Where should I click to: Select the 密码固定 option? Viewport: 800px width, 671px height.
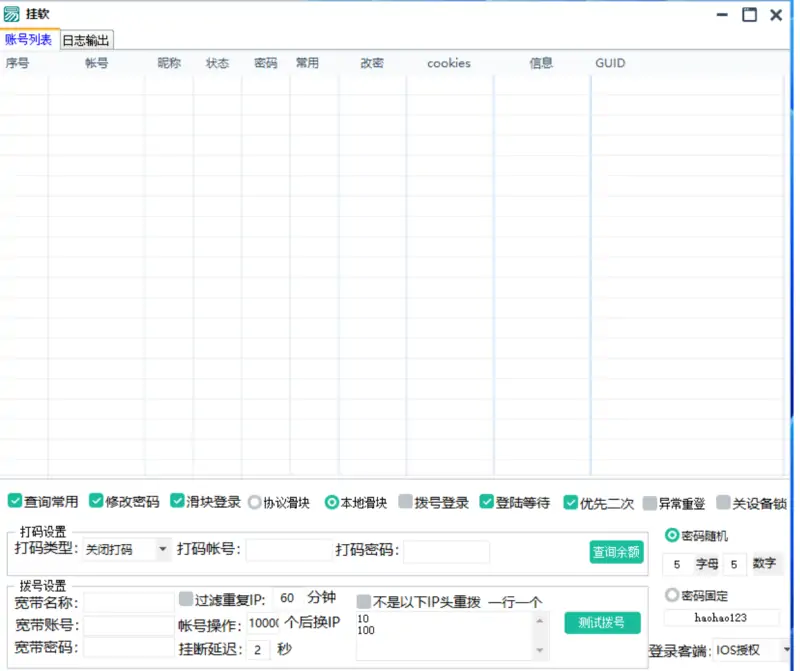(669, 596)
